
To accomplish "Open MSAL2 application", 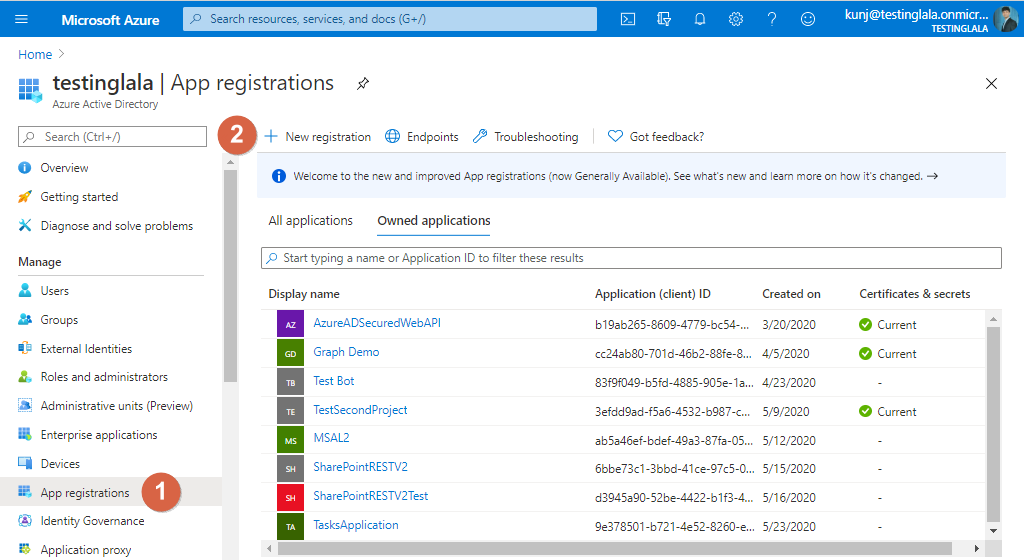I will pyautogui.click(x=331, y=437).
